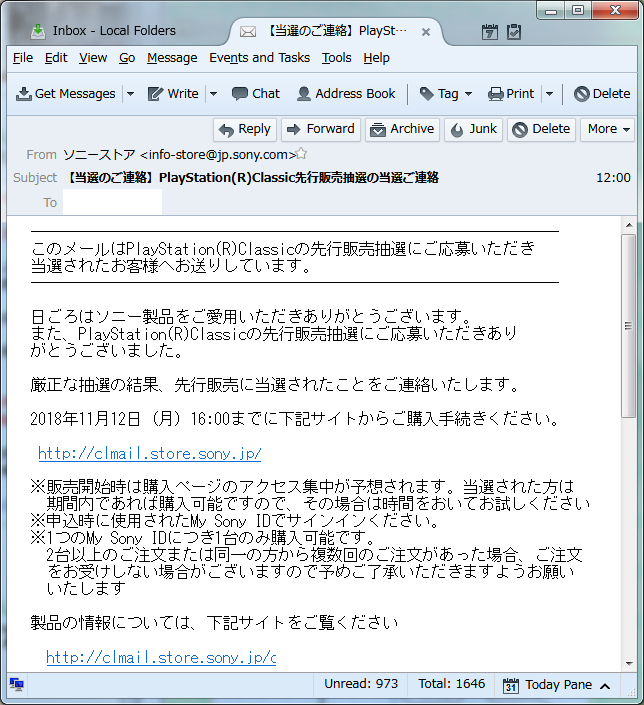This screenshot has width=644, height=705.
Task: Open the Tools menu
Action: point(336,58)
